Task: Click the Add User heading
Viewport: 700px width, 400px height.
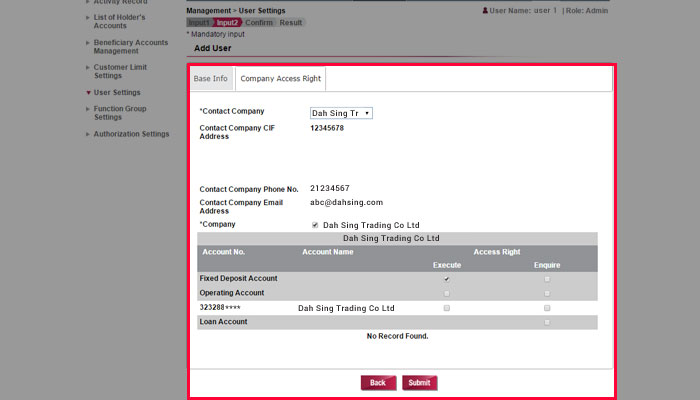Action: [x=212, y=48]
